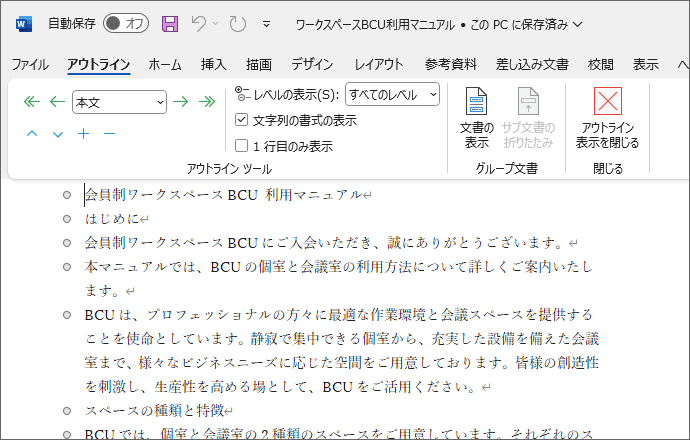The image size is (690, 440).
Task: Click bullet beside 会員制ワークスペース BCU 利用マニュアル
Action: pos(67,195)
